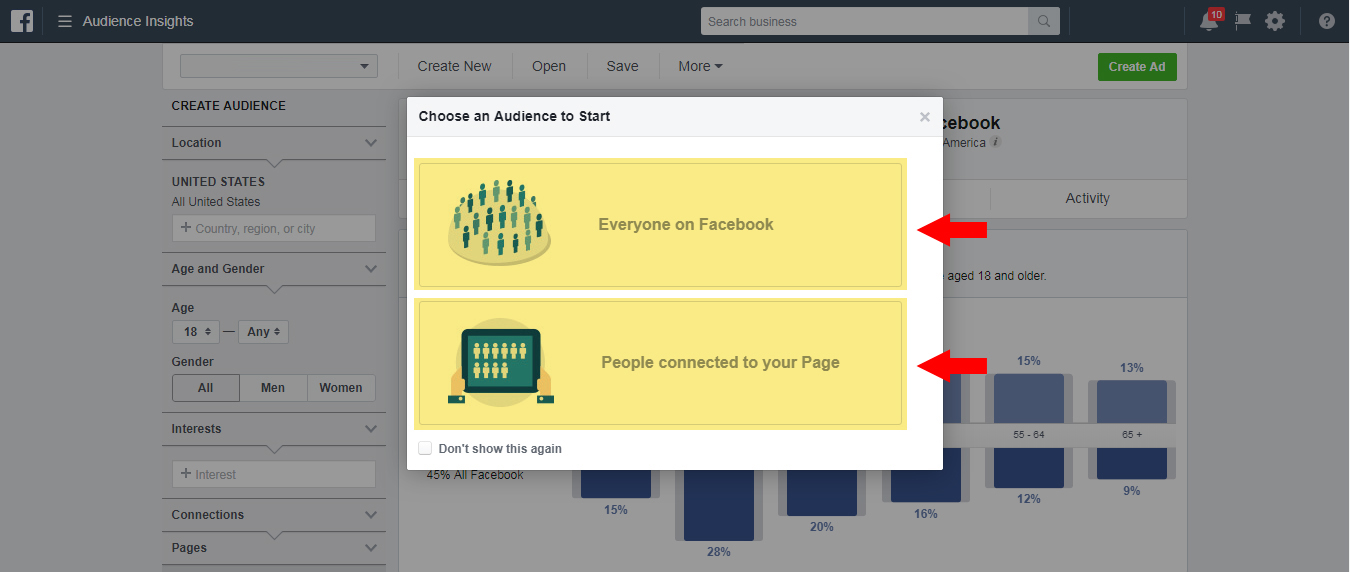Click Open in the toolbar

[549, 66]
